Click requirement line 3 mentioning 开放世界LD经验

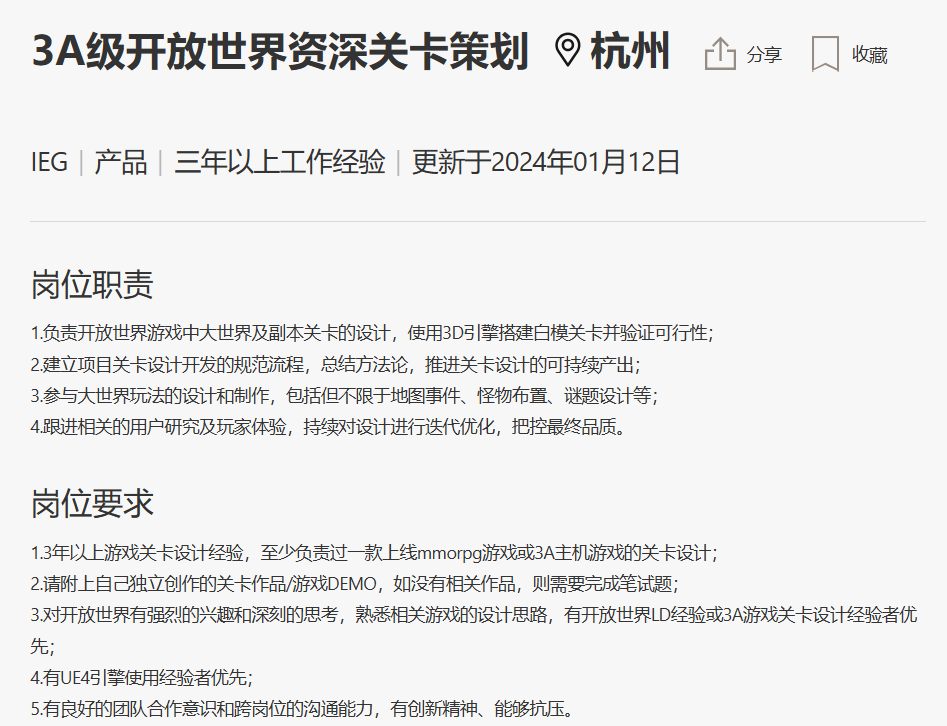pos(474,631)
